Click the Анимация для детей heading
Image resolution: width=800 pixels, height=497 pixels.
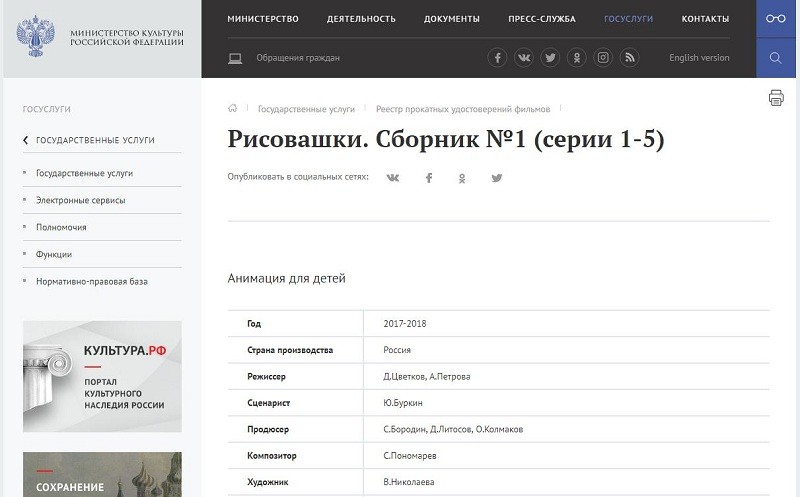point(286,278)
